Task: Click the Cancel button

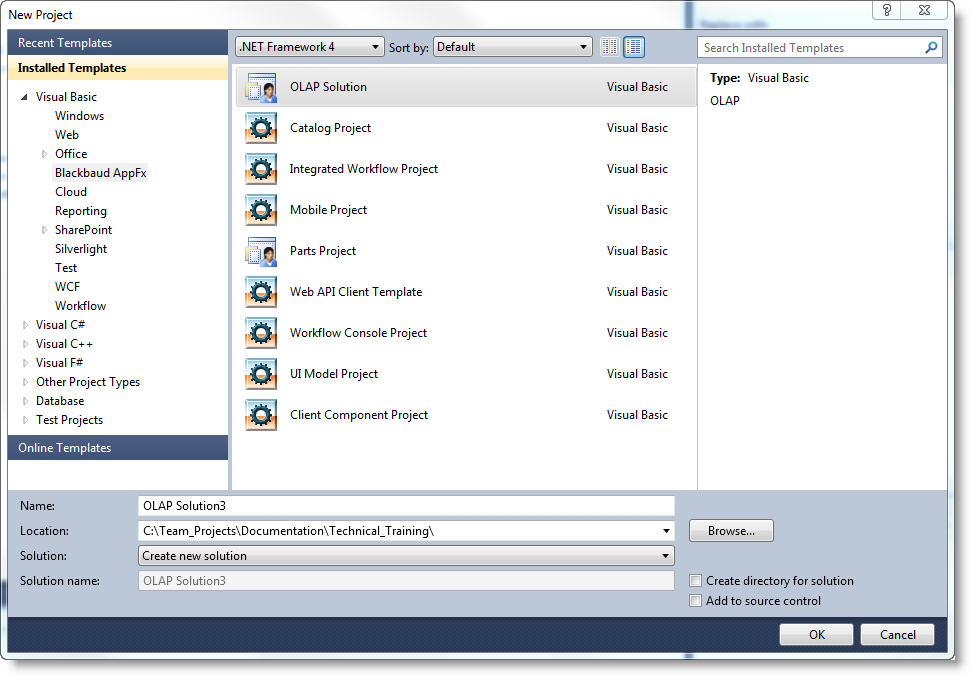Action: point(897,635)
